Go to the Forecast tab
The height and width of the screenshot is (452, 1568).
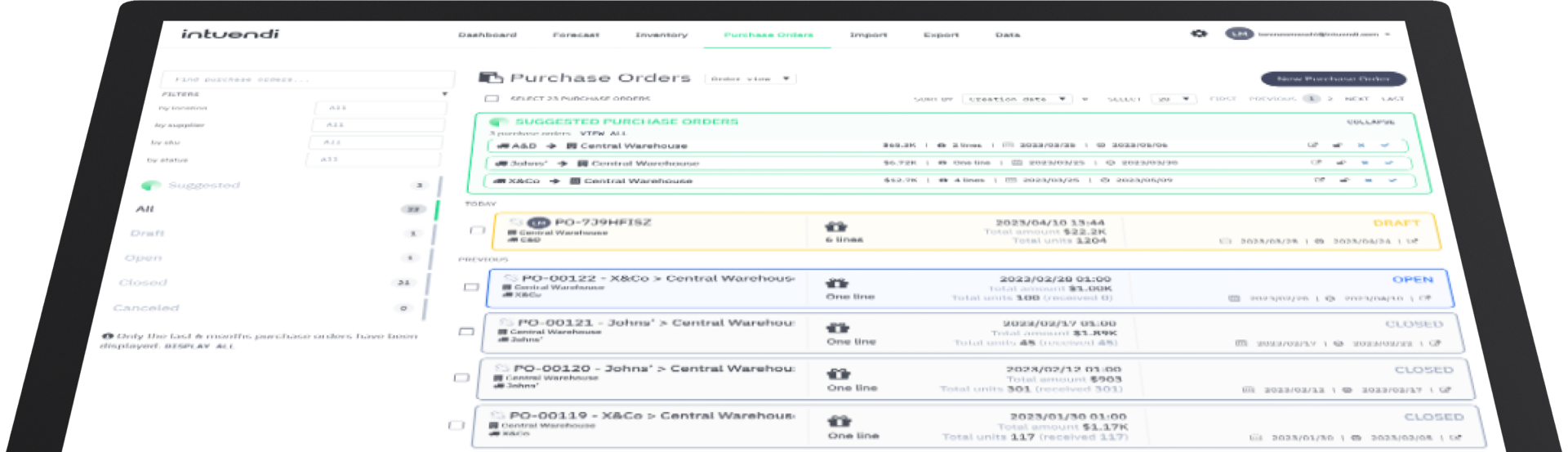coord(576,35)
